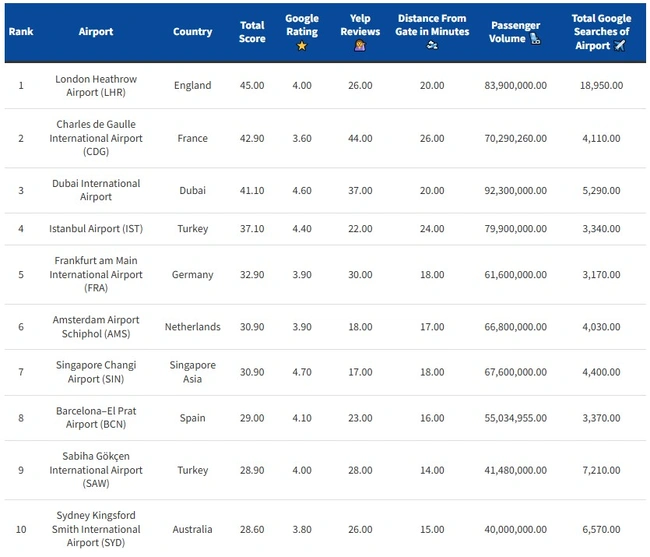The height and width of the screenshot is (557, 650).
Task: Click the person icon under Yelp Reviews
Action: [x=360, y=46]
